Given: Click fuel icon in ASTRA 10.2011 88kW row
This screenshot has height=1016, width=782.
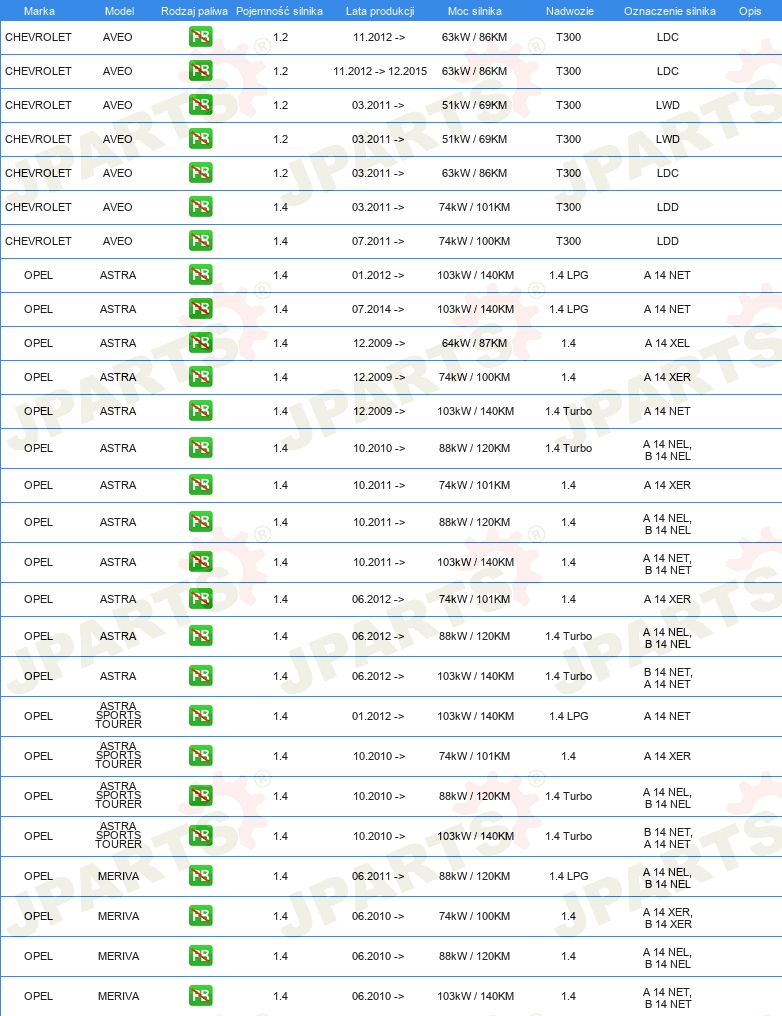Looking at the screenshot, I should (201, 522).
